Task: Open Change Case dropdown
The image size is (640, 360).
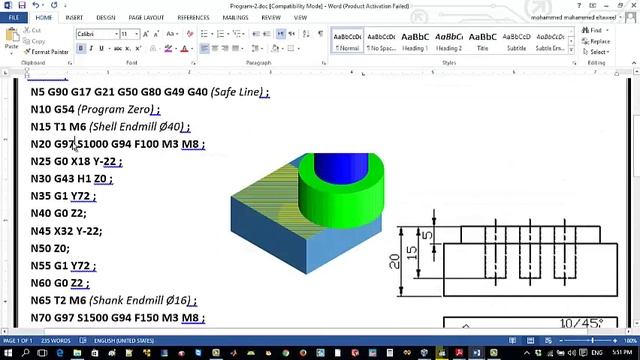Action: (172, 34)
